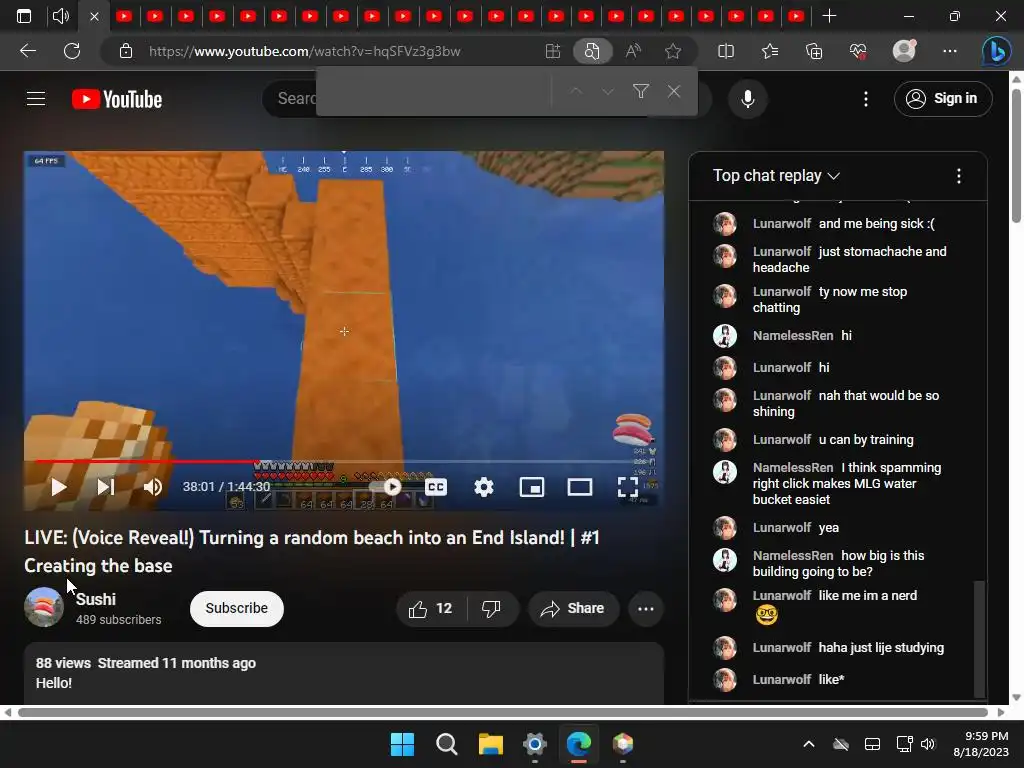Open tab actions menu
This screenshot has height=768, width=1024.
(24, 16)
